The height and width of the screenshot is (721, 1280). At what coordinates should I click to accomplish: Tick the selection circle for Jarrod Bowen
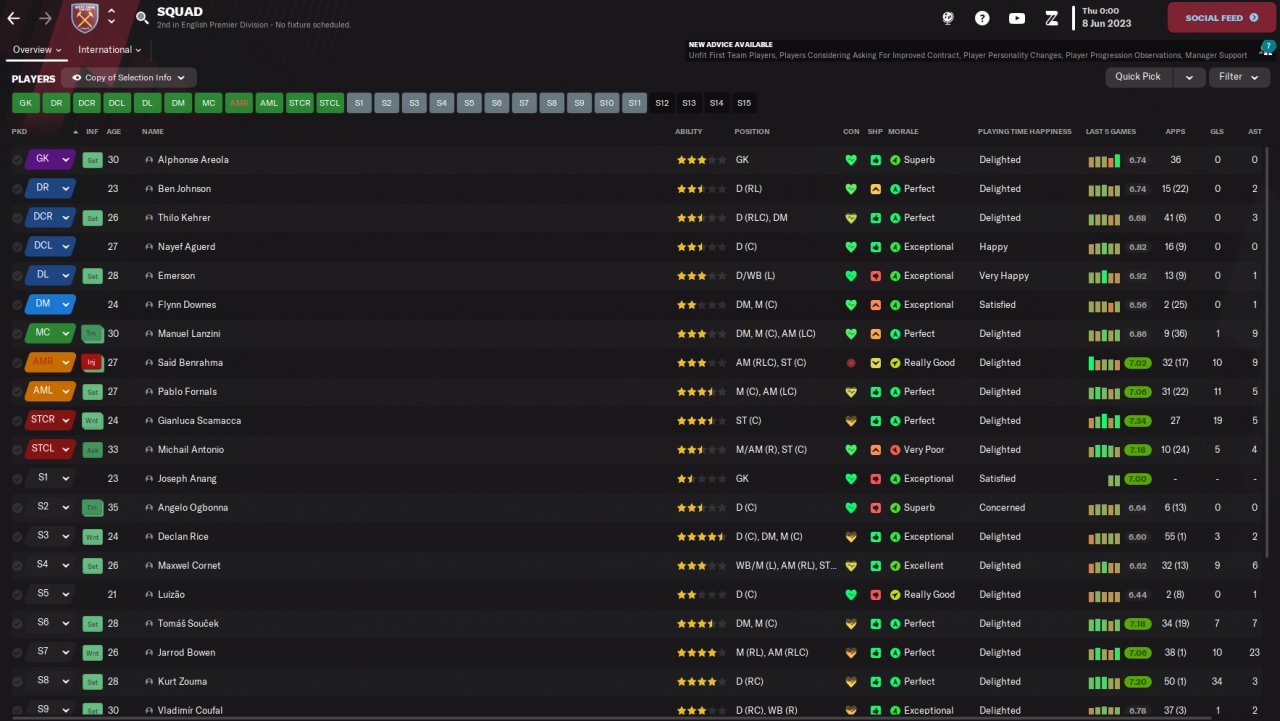pyautogui.click(x=17, y=653)
